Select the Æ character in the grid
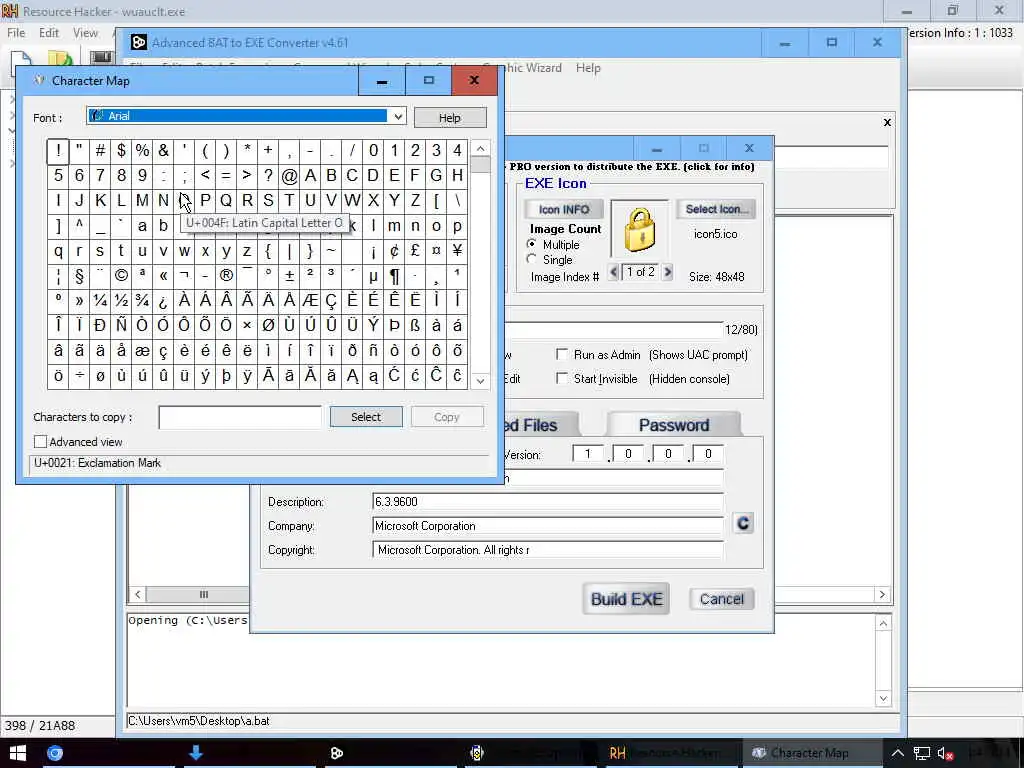Image resolution: width=1024 pixels, height=768 pixels. coord(310,300)
